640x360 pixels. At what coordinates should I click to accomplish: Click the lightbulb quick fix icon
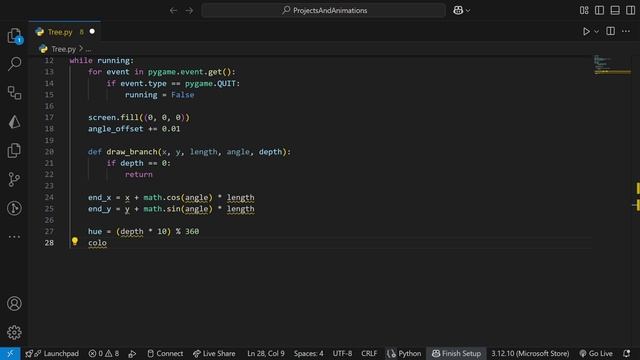[x=75, y=242]
